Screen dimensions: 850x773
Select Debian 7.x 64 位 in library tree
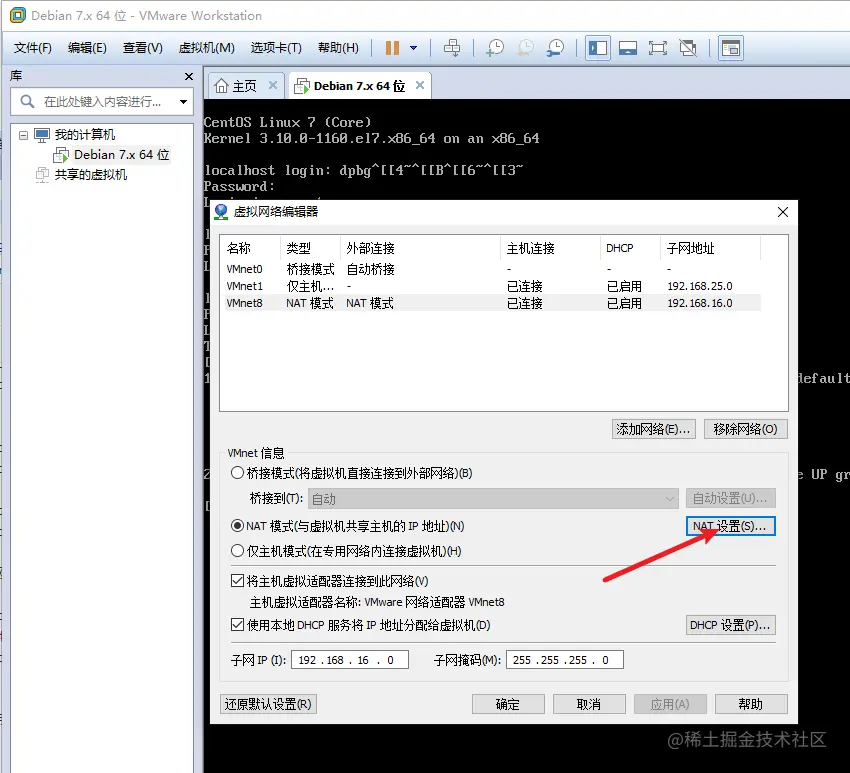click(x=121, y=154)
